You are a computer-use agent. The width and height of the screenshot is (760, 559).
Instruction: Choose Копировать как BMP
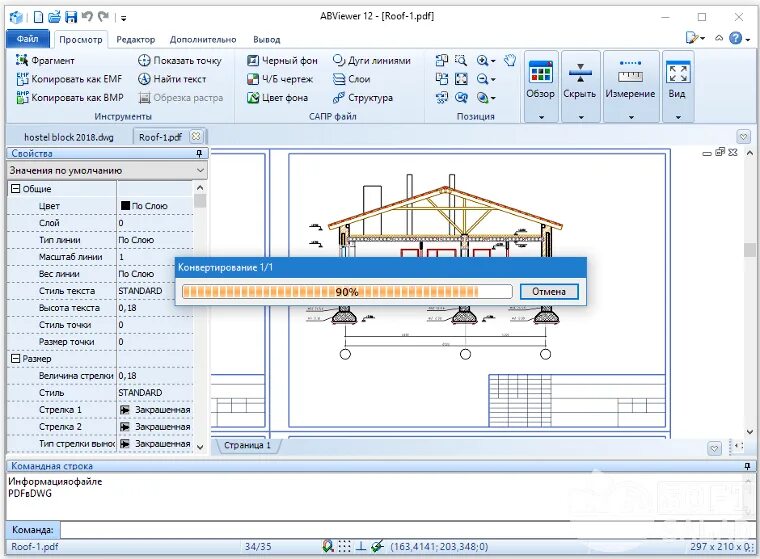coord(70,97)
